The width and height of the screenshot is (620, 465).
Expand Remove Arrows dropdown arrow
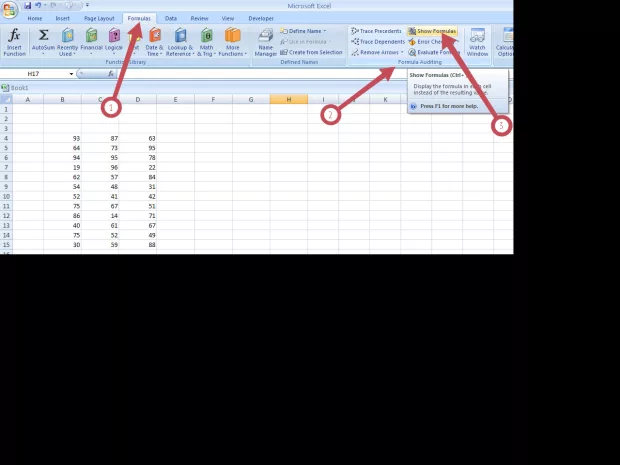[x=402, y=52]
